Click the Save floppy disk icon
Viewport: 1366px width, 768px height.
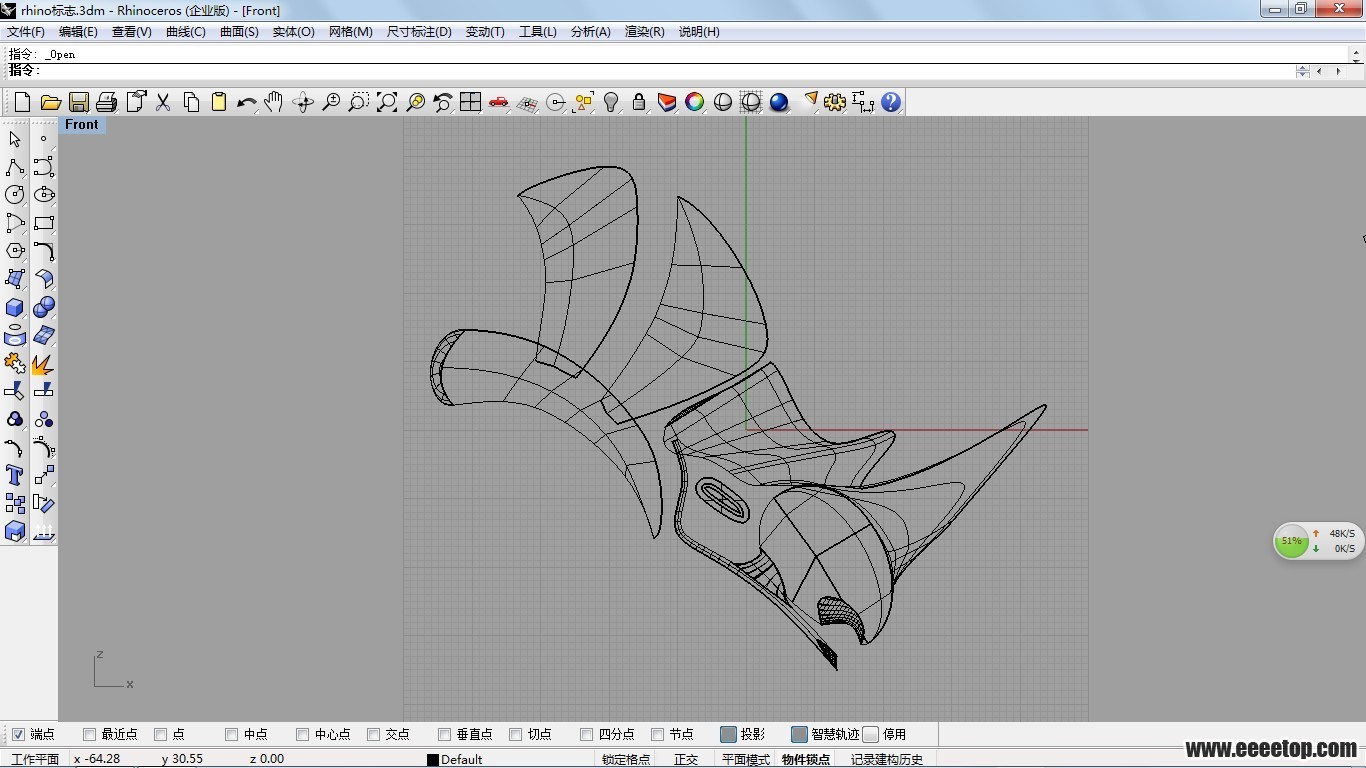(x=78, y=102)
